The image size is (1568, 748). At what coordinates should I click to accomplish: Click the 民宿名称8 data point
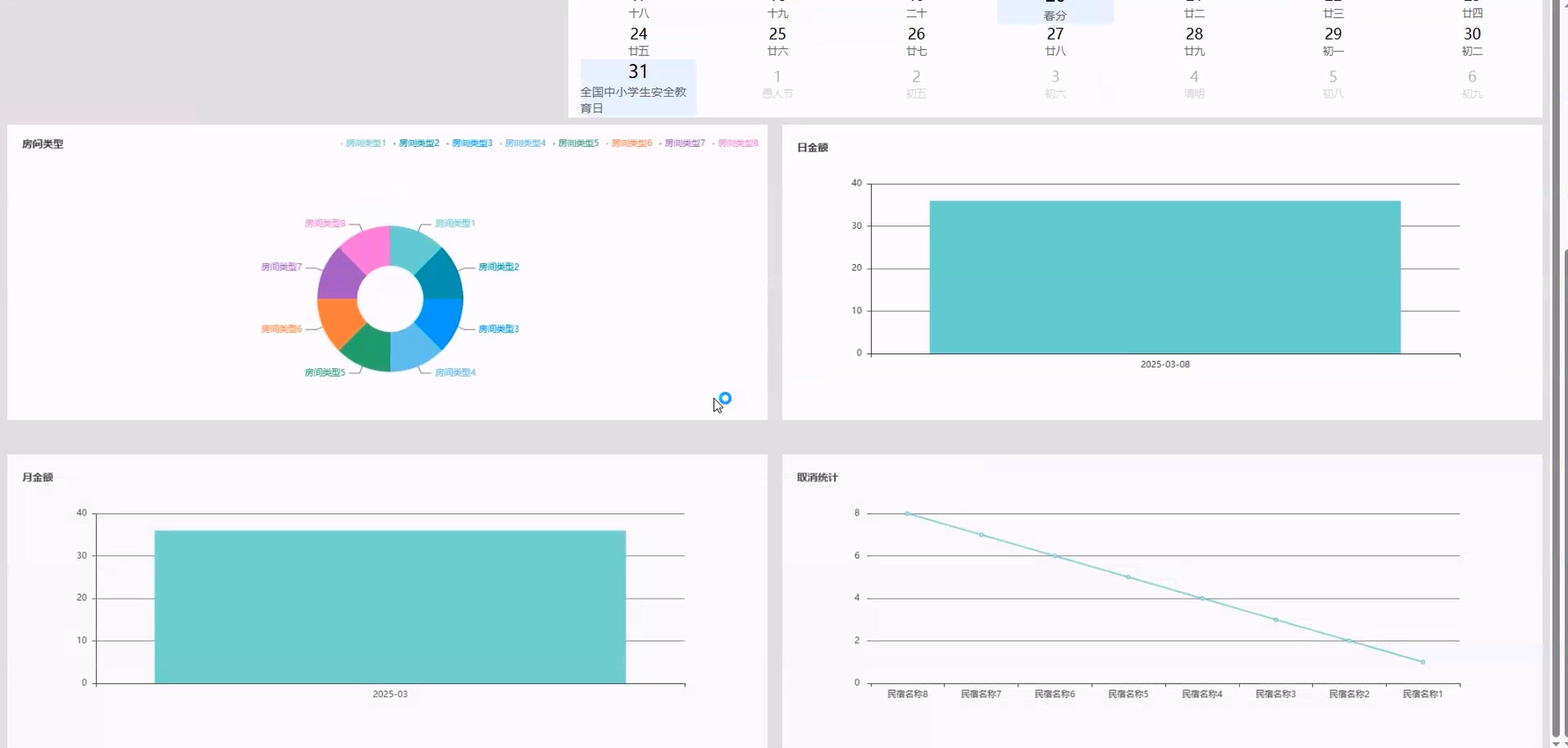pos(907,513)
